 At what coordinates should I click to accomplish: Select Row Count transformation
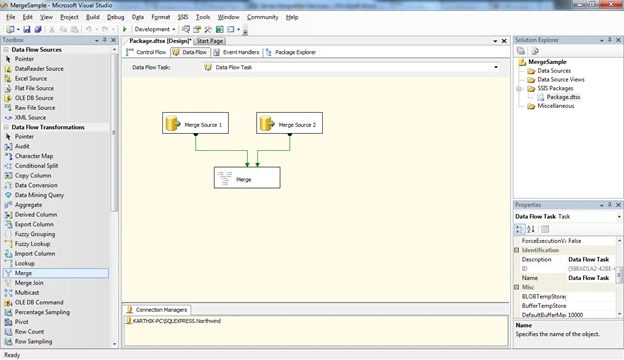tap(29, 331)
